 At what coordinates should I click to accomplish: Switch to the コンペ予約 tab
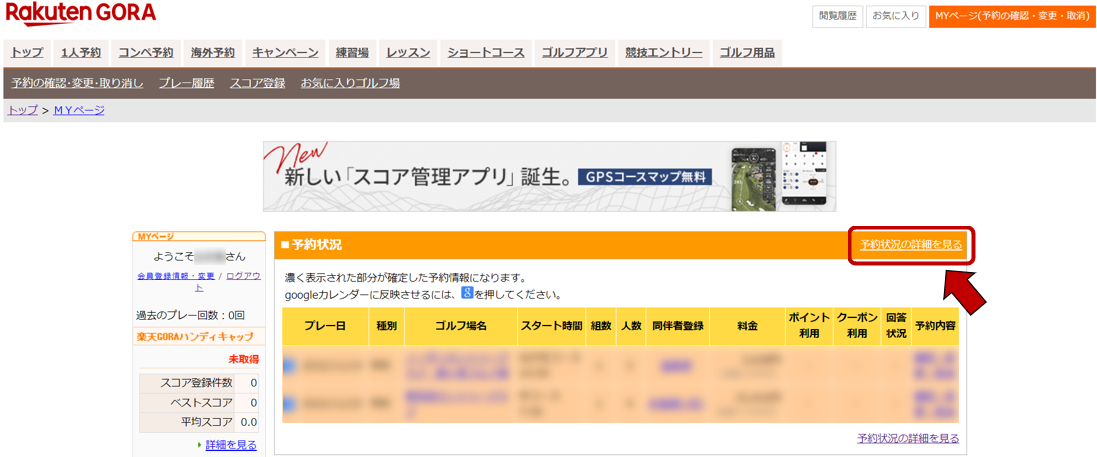(145, 53)
